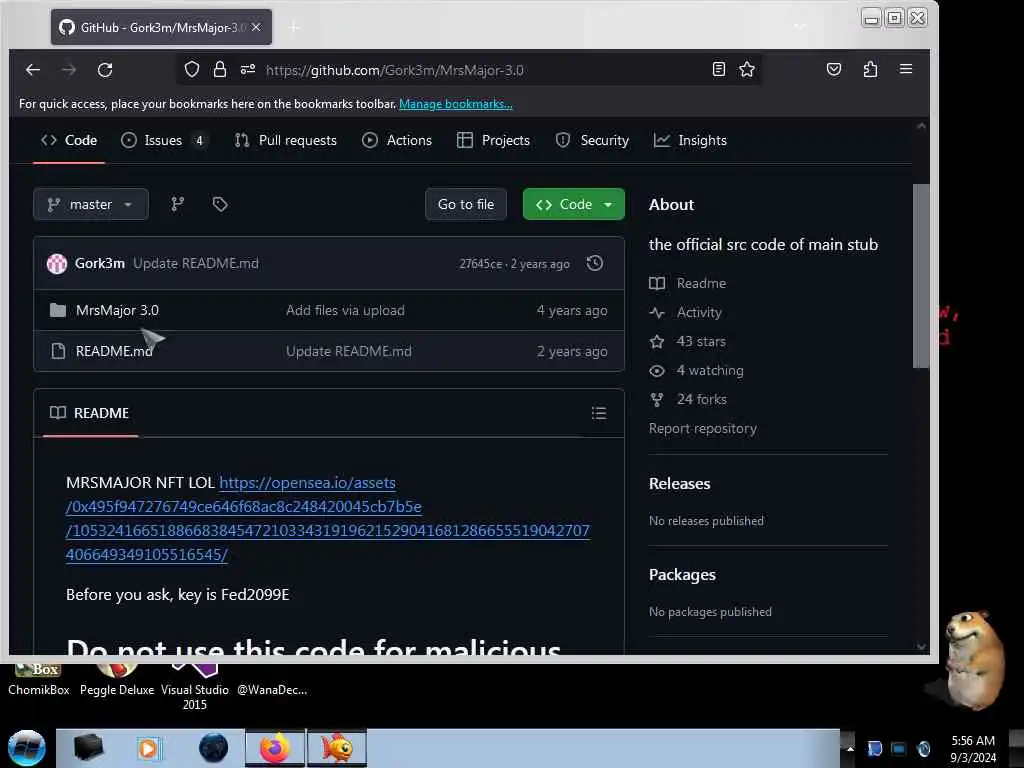Launch media player from taskbar
The width and height of the screenshot is (1024, 768).
tap(148, 748)
